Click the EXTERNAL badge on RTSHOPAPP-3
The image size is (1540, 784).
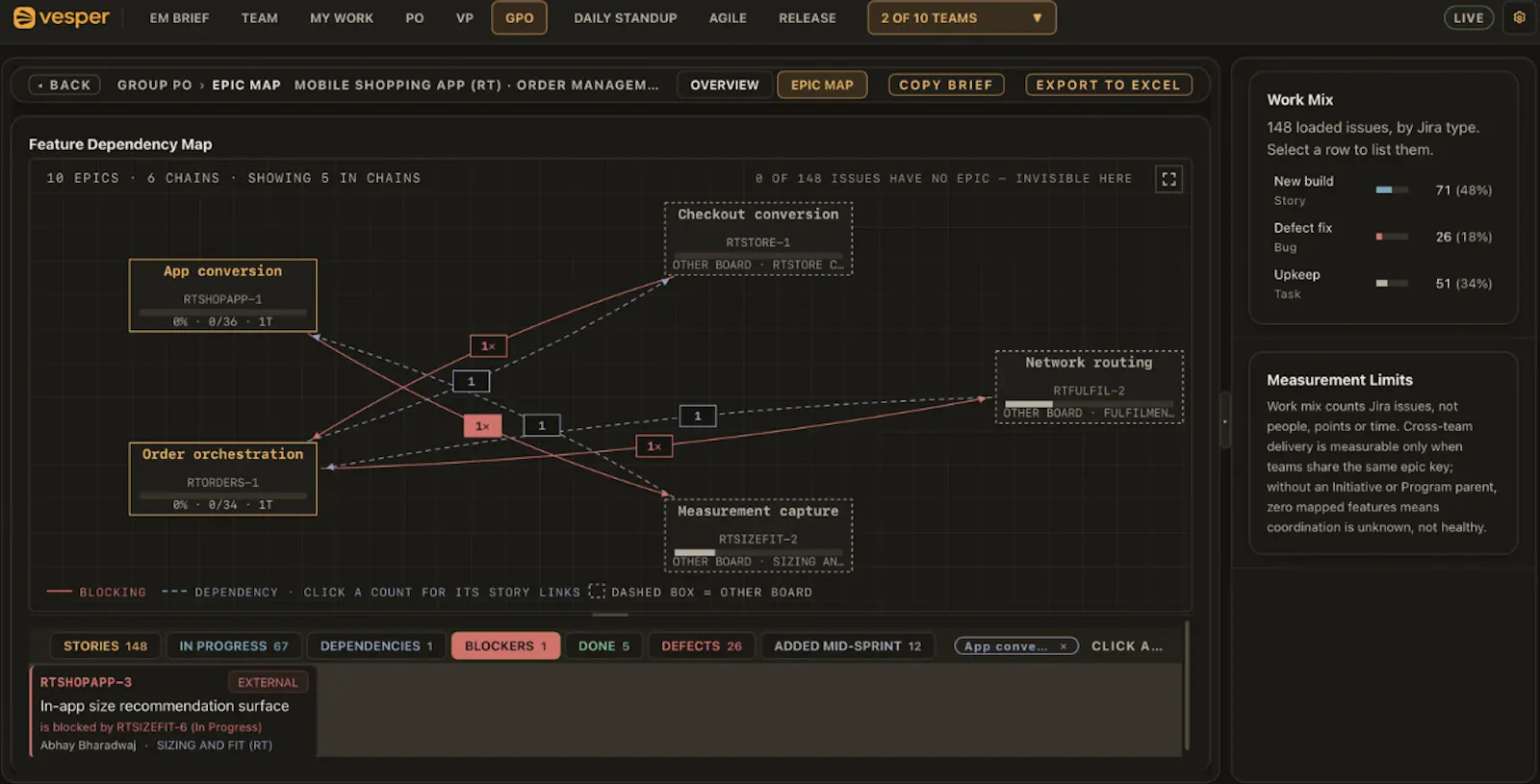(268, 682)
